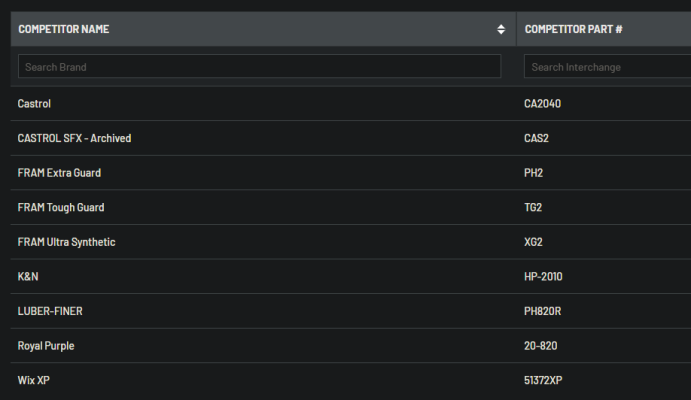Select the FRAM Ultra Synthetic row

pos(351,242)
